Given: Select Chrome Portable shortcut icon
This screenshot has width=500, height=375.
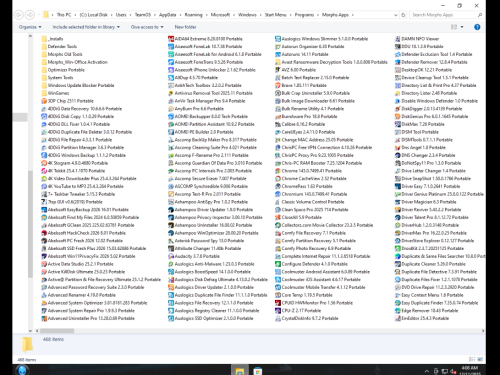Looking at the screenshot, I should pyautogui.click(x=278, y=171).
